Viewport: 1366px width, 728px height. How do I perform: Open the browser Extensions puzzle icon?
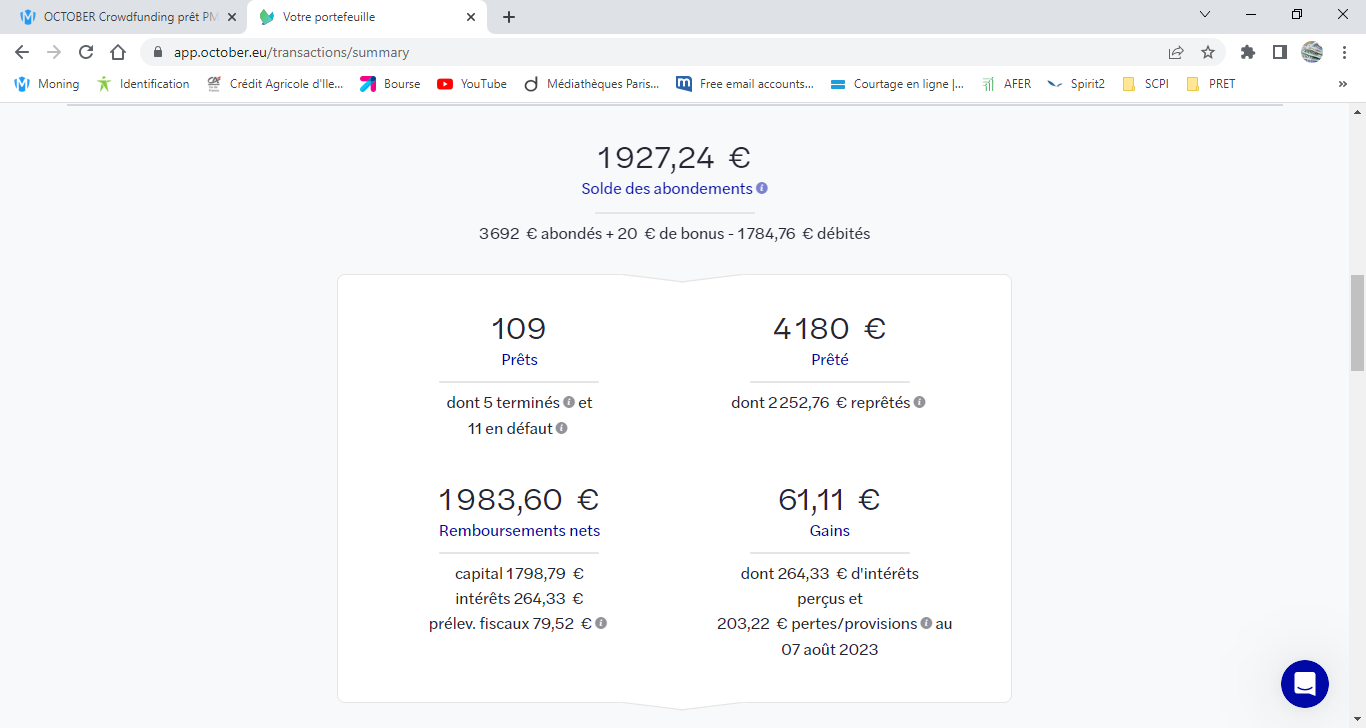click(1247, 52)
